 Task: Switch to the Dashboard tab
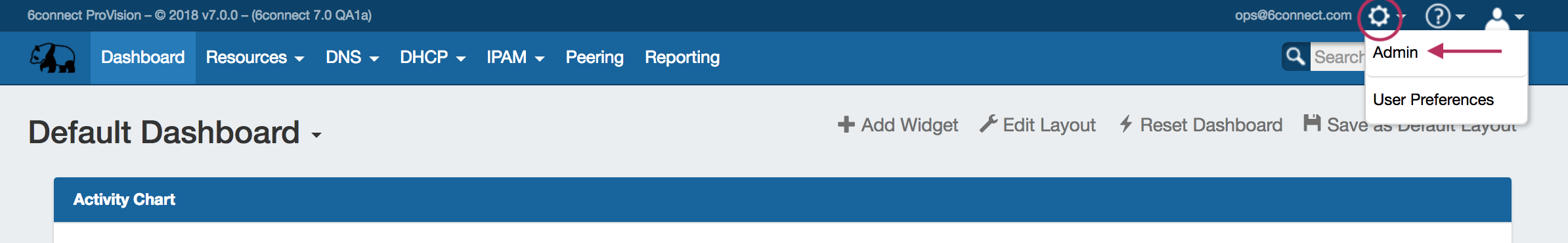(x=143, y=58)
